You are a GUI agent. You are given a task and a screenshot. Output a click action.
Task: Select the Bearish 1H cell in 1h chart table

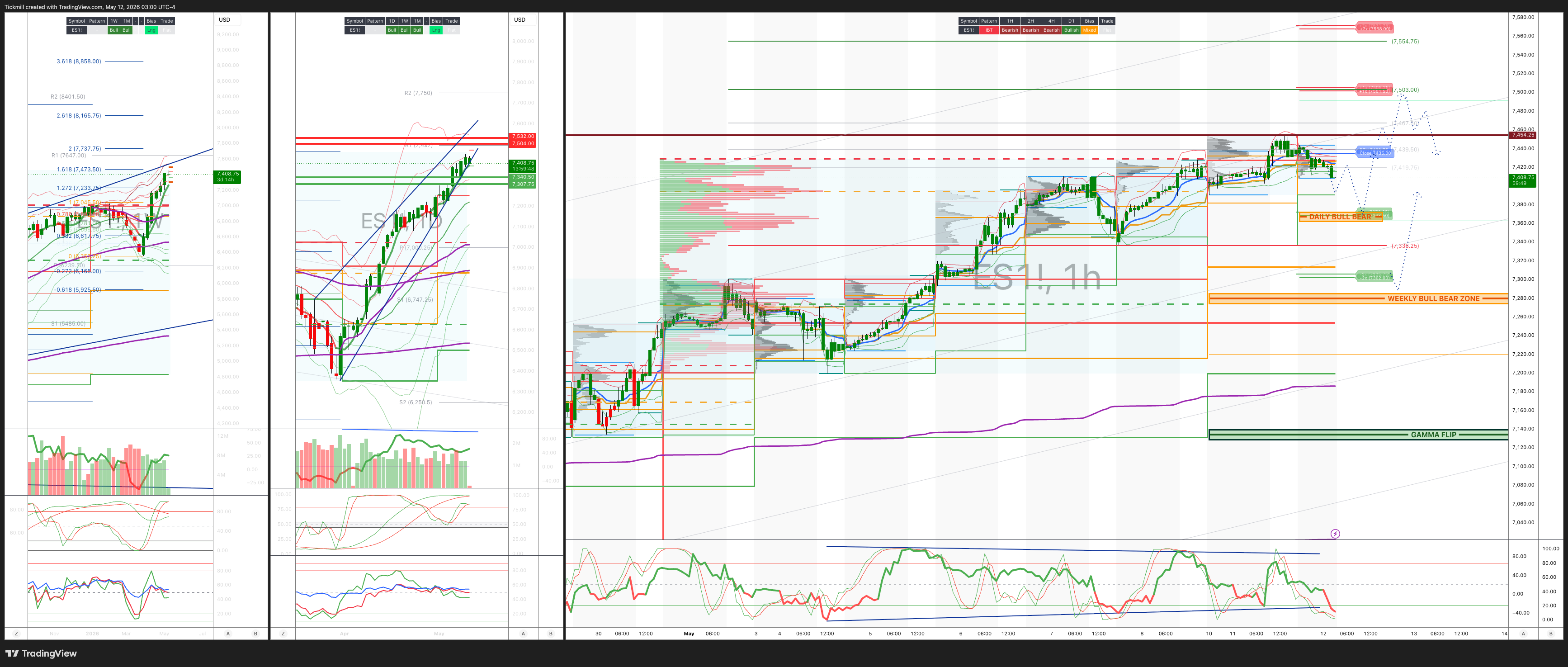[1010, 30]
